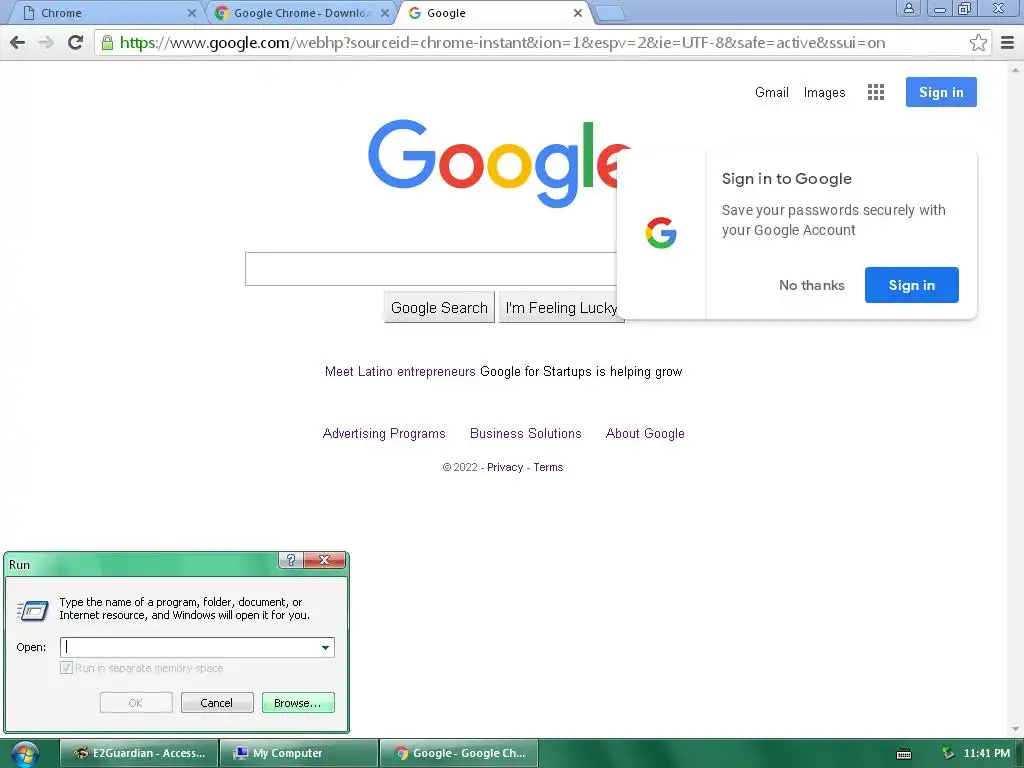Reload the page with the refresh icon
This screenshot has height=768, width=1024.
pos(75,42)
